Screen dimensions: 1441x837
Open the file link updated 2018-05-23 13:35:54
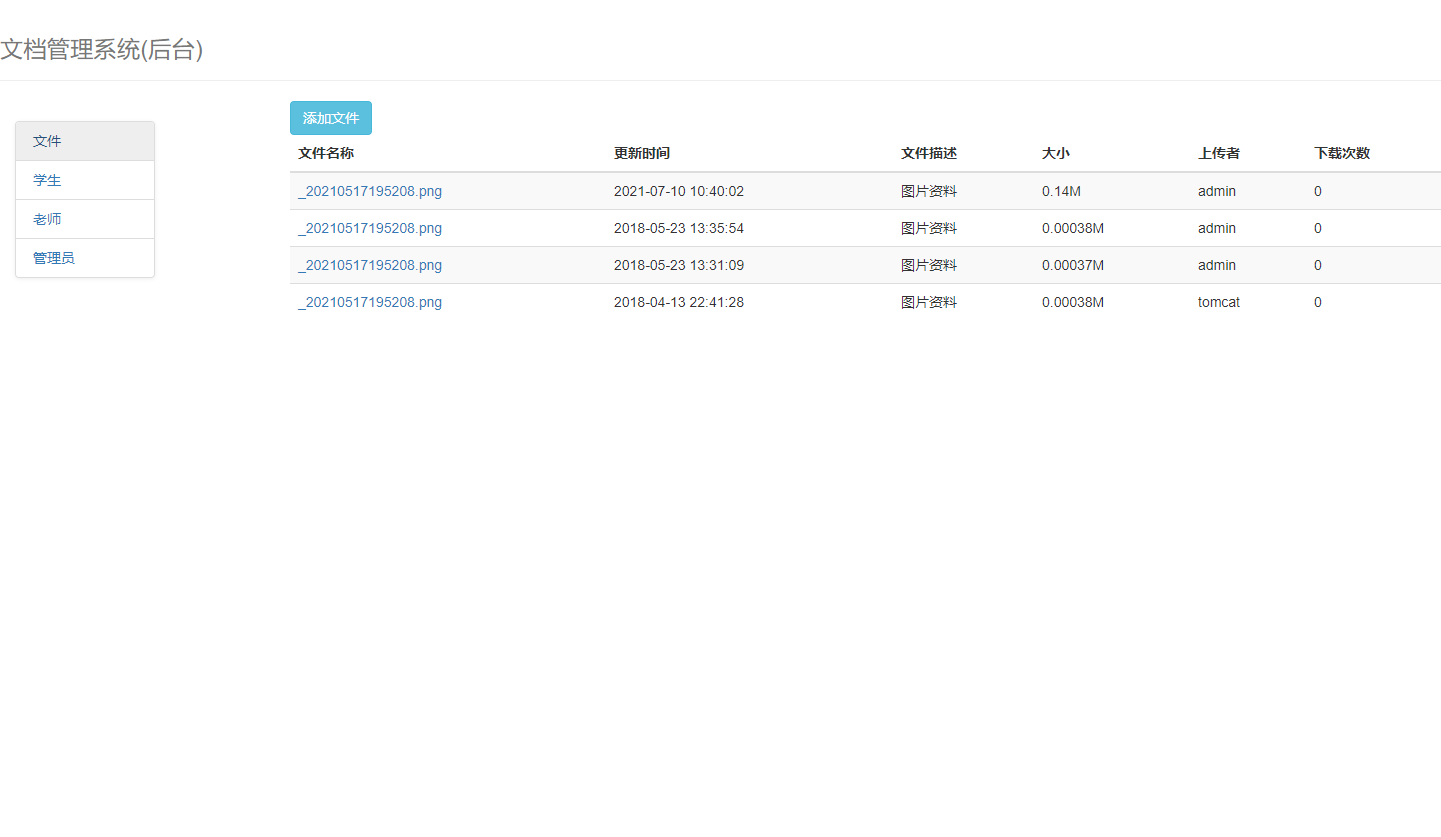pyautogui.click(x=370, y=228)
